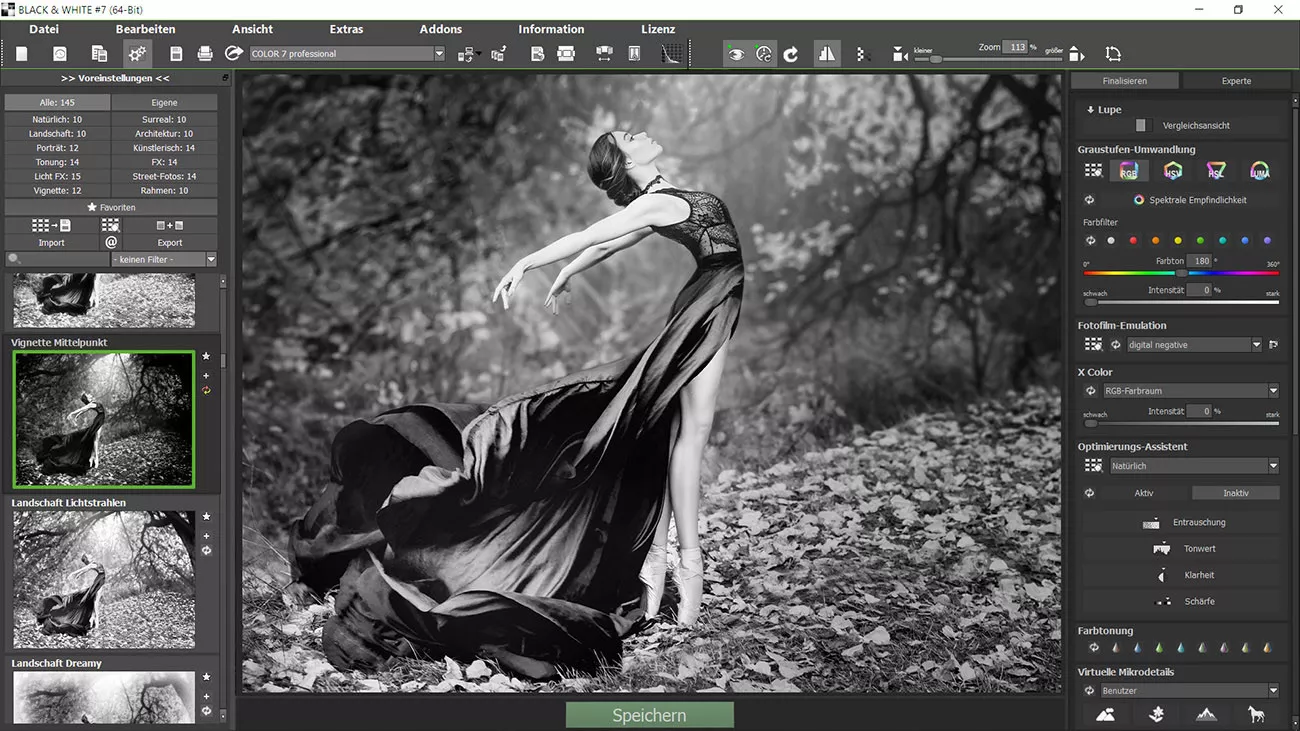Reset the Farbfilter with its cycle icon
1300x731 pixels.
pos(1090,241)
